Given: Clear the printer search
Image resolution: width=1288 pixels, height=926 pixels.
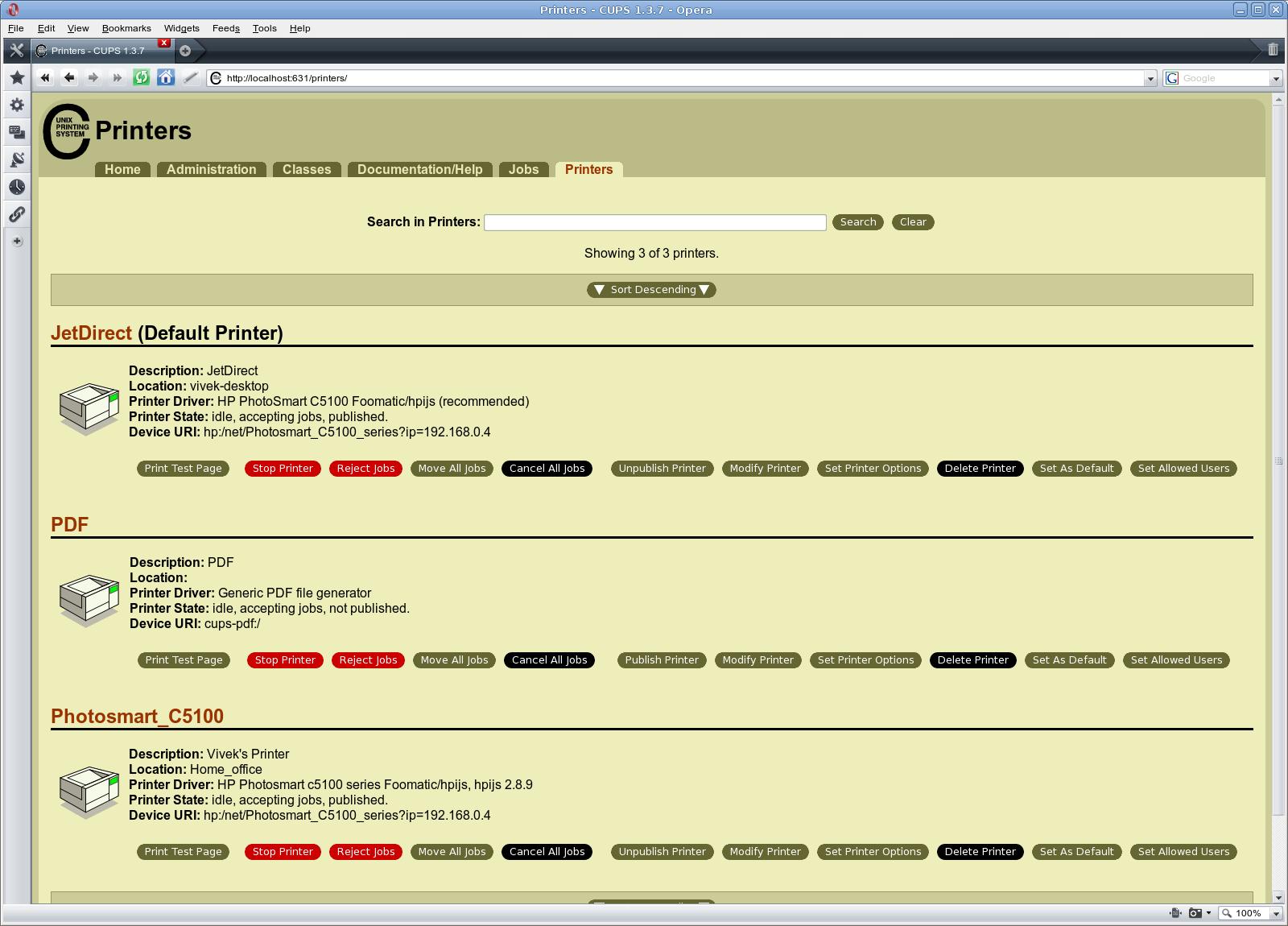Looking at the screenshot, I should tap(913, 222).
